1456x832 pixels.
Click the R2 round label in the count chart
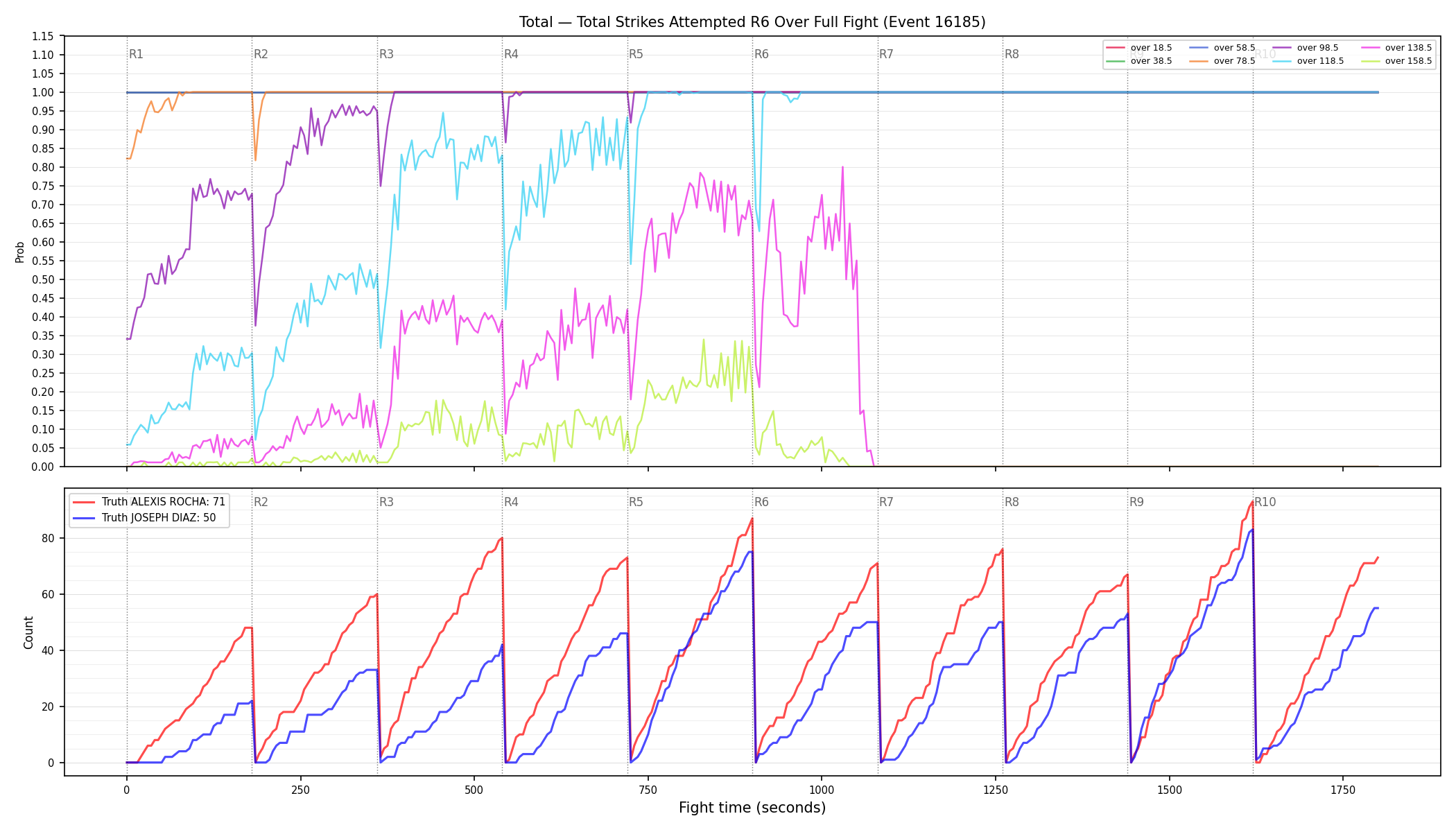coord(261,502)
